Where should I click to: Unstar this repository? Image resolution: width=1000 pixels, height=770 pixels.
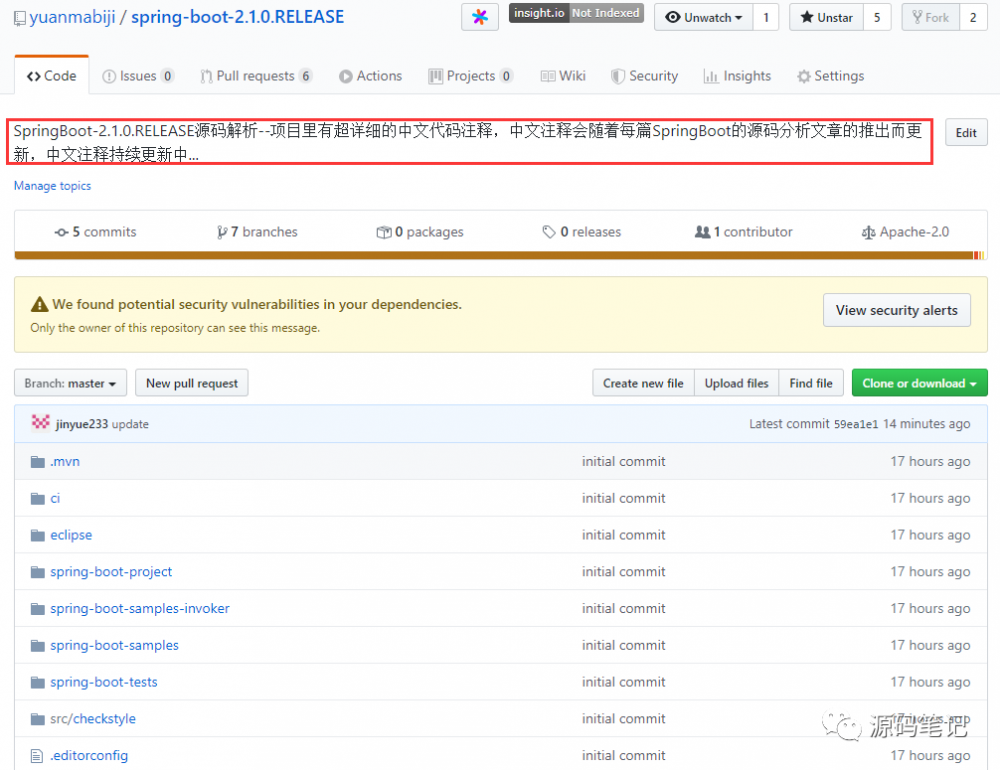pos(825,17)
